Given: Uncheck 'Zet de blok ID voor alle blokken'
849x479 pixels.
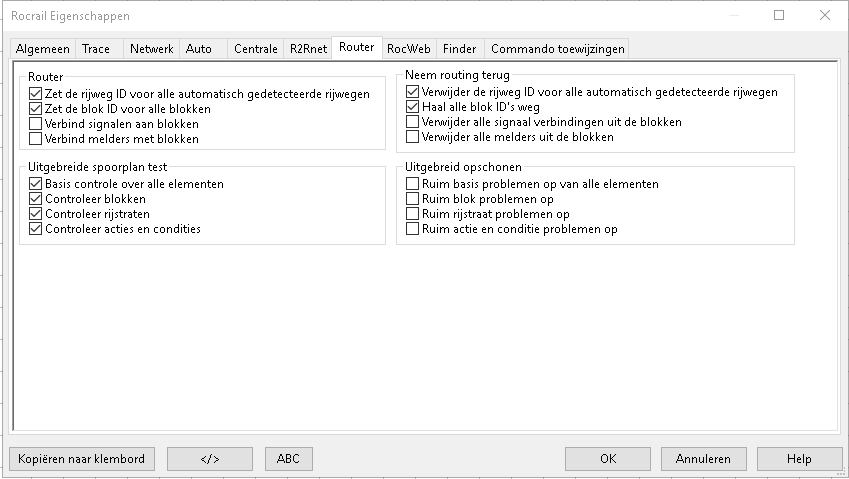Looking at the screenshot, I should (x=36, y=109).
